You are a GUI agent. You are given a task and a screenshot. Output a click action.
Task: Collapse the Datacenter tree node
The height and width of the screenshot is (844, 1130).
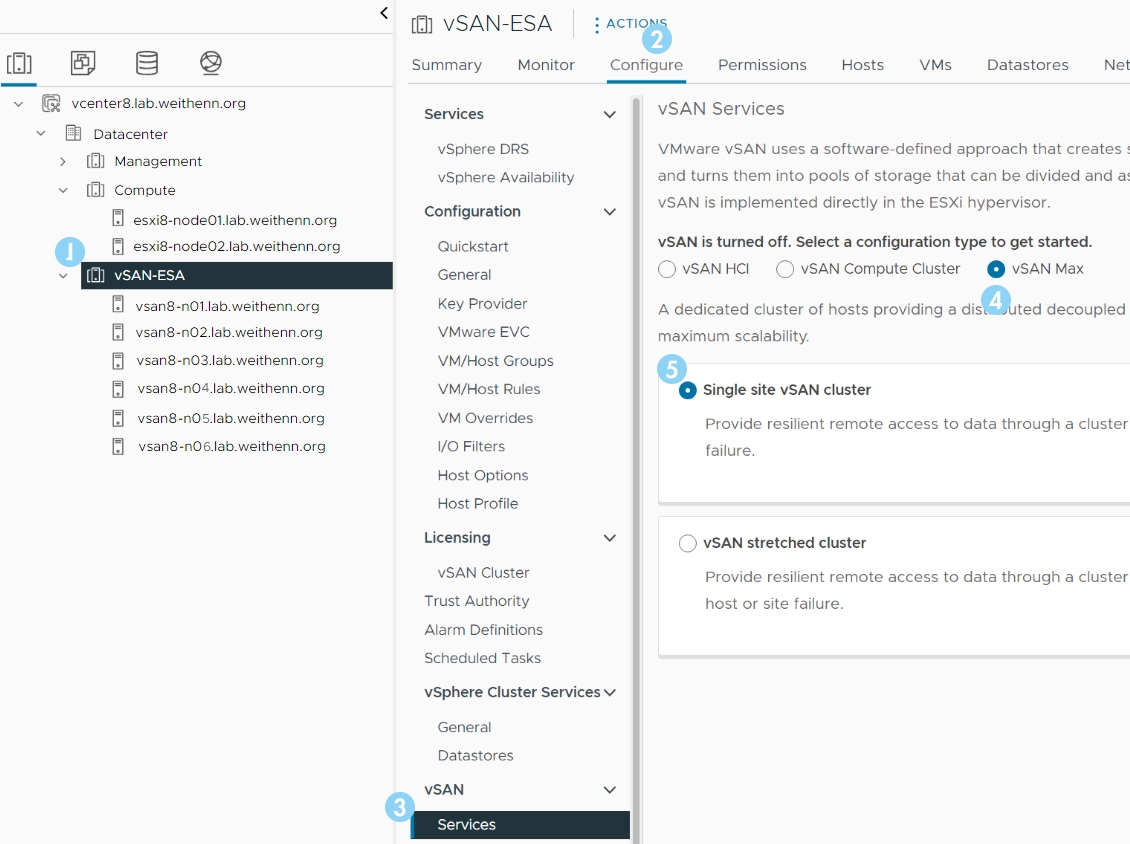pyautogui.click(x=41, y=133)
